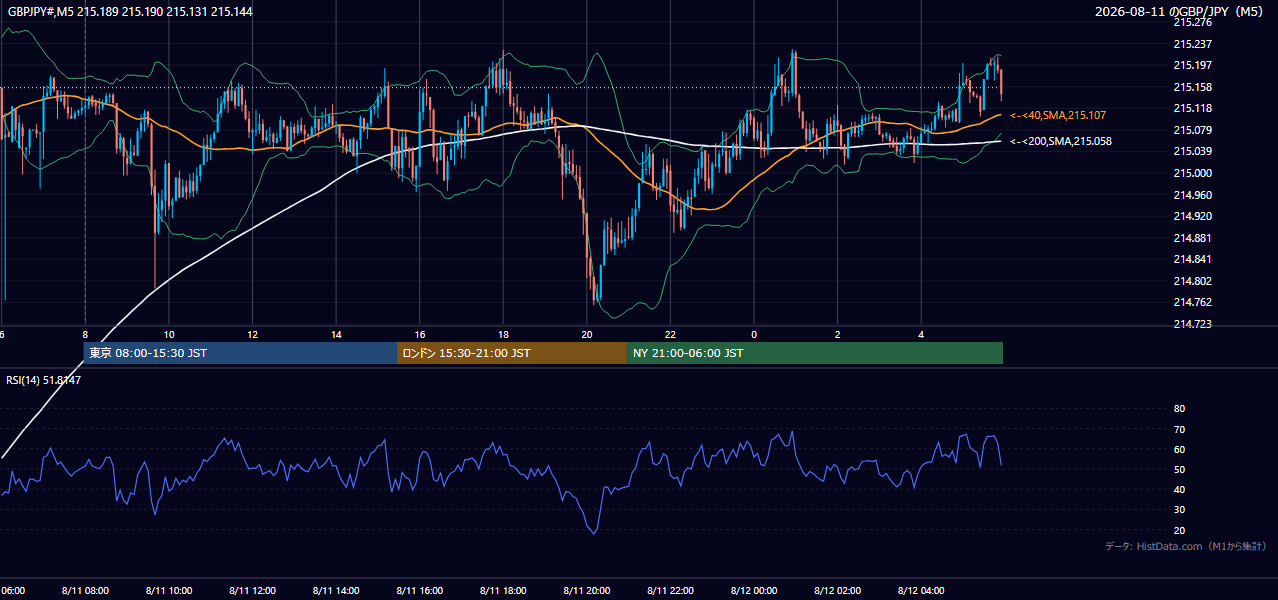The height and width of the screenshot is (600, 1278).
Task: Click price axis label 214.762
Action: (1192, 302)
